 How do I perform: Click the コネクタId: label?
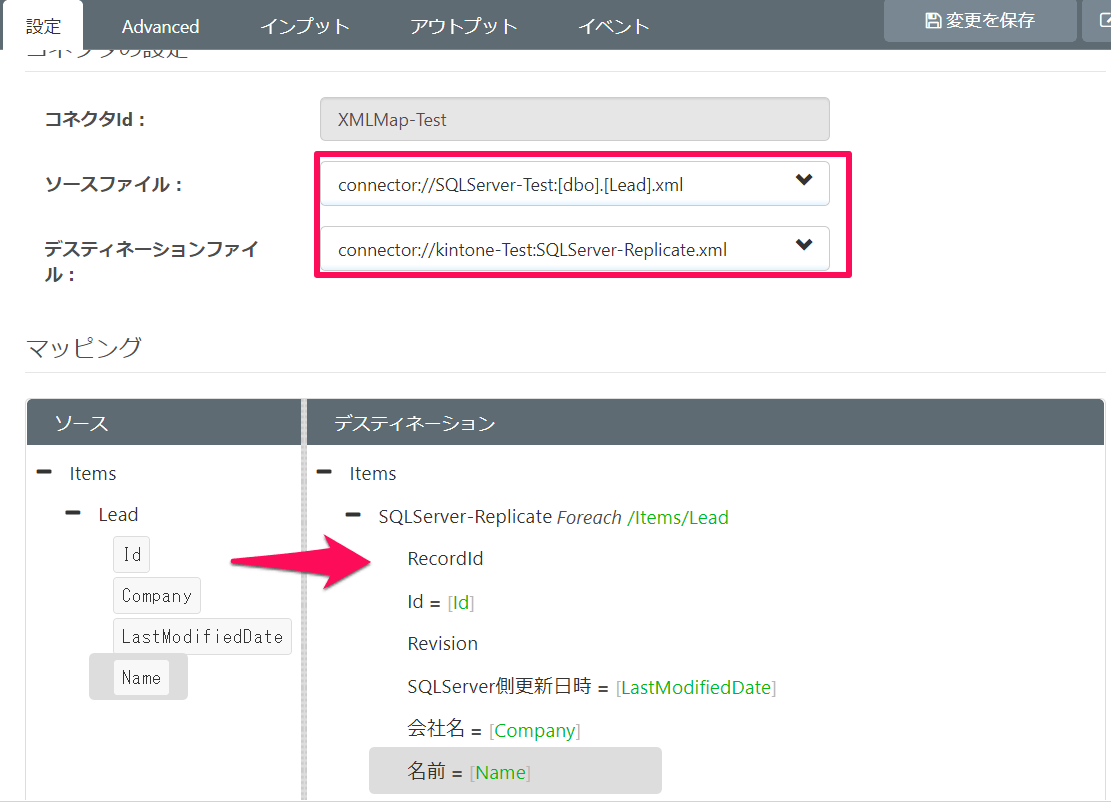click(x=95, y=119)
